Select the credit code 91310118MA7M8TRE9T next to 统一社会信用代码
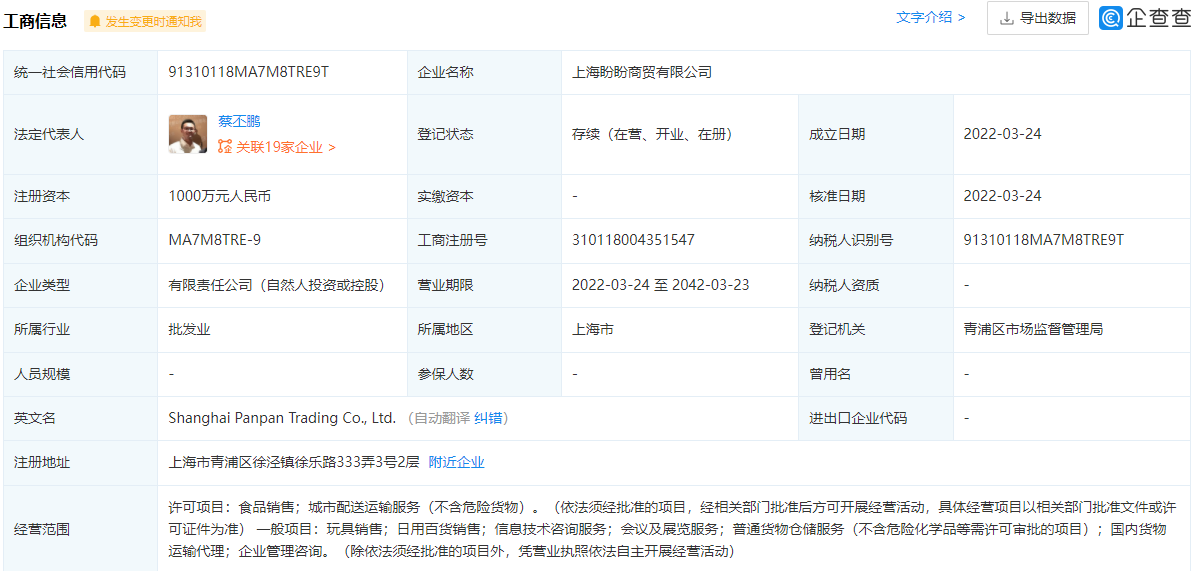 point(248,72)
